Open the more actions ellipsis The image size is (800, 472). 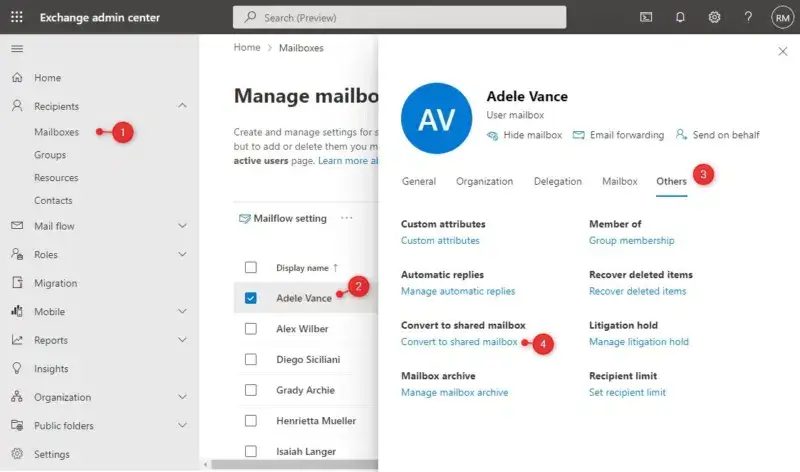(x=346, y=218)
